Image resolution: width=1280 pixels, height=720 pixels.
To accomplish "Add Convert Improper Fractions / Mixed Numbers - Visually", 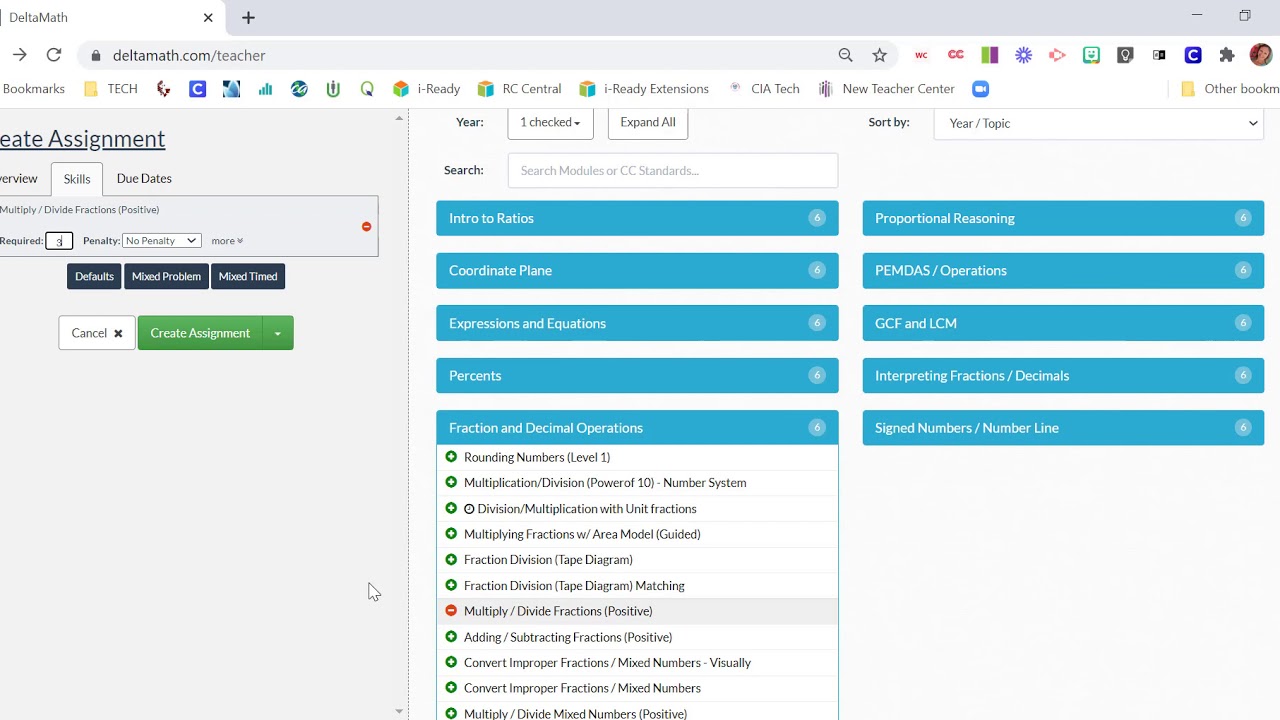I will [451, 662].
